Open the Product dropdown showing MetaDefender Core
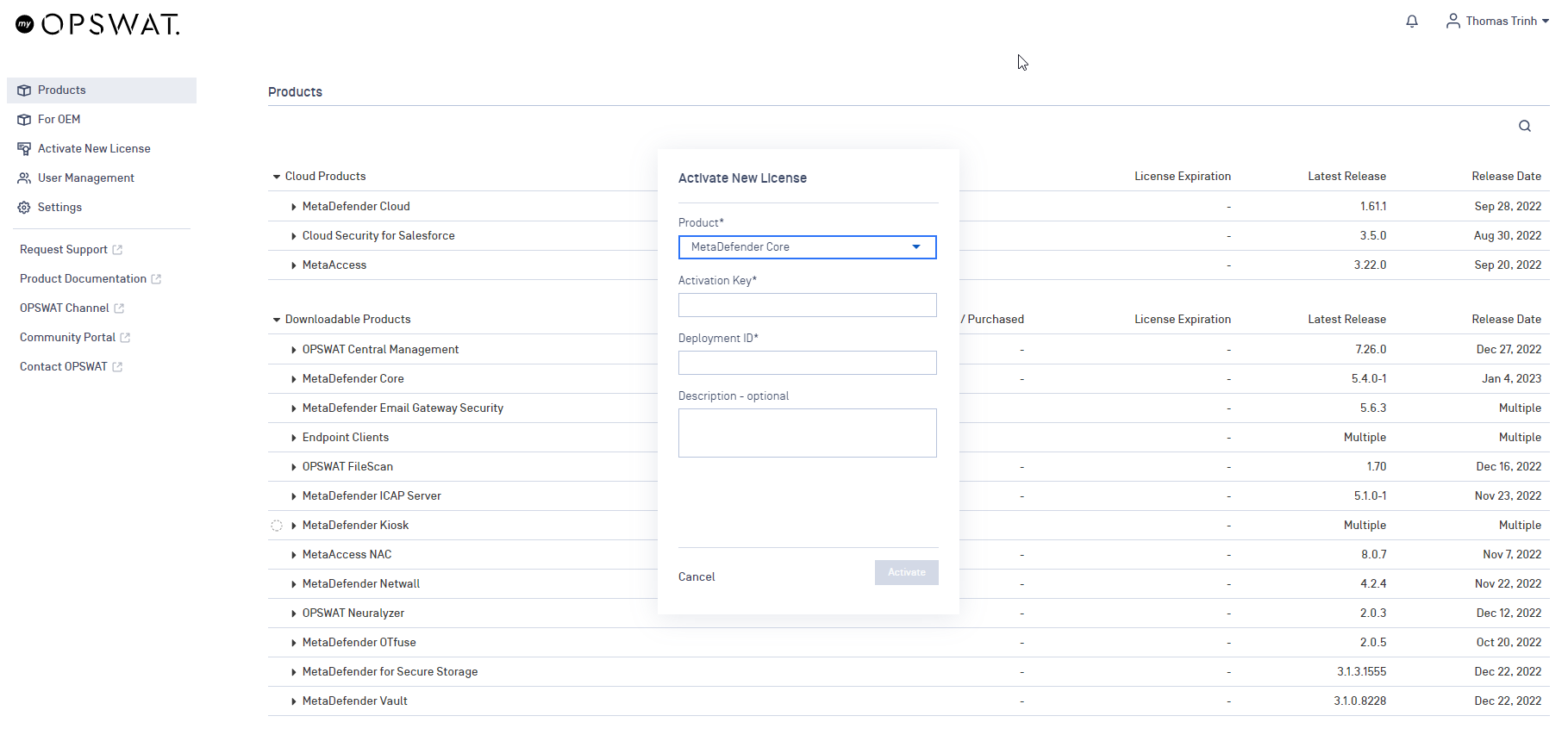The width and height of the screenshot is (1568, 735). [x=807, y=247]
